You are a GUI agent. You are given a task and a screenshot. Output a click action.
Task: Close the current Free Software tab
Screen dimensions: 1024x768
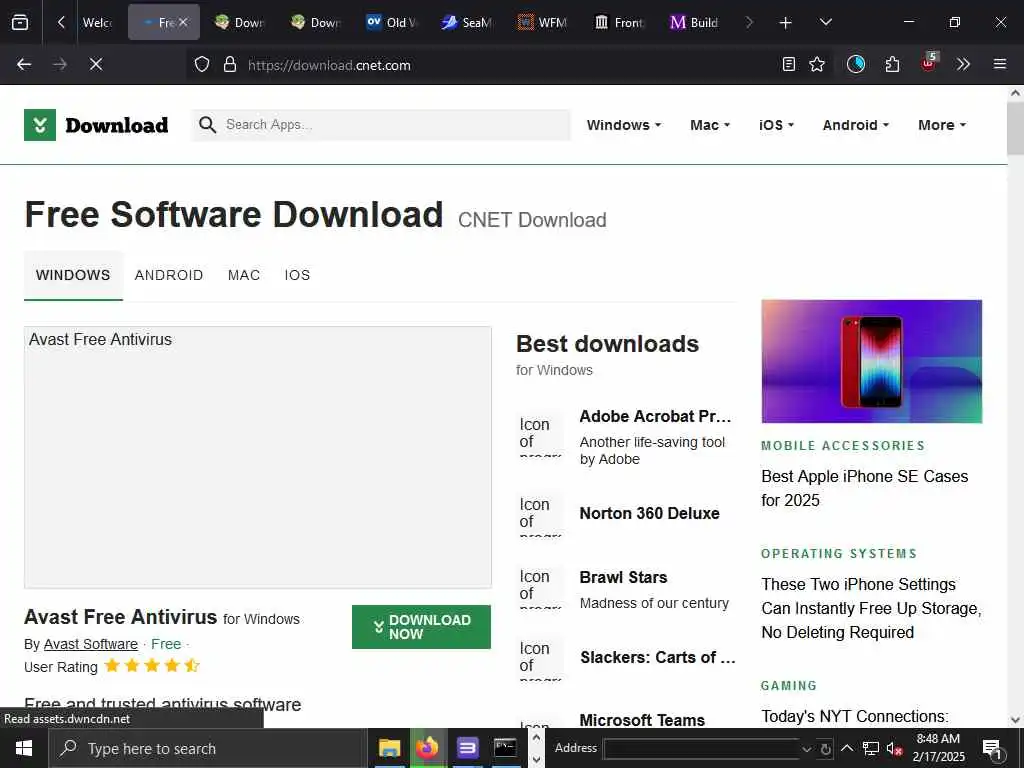coord(184,22)
